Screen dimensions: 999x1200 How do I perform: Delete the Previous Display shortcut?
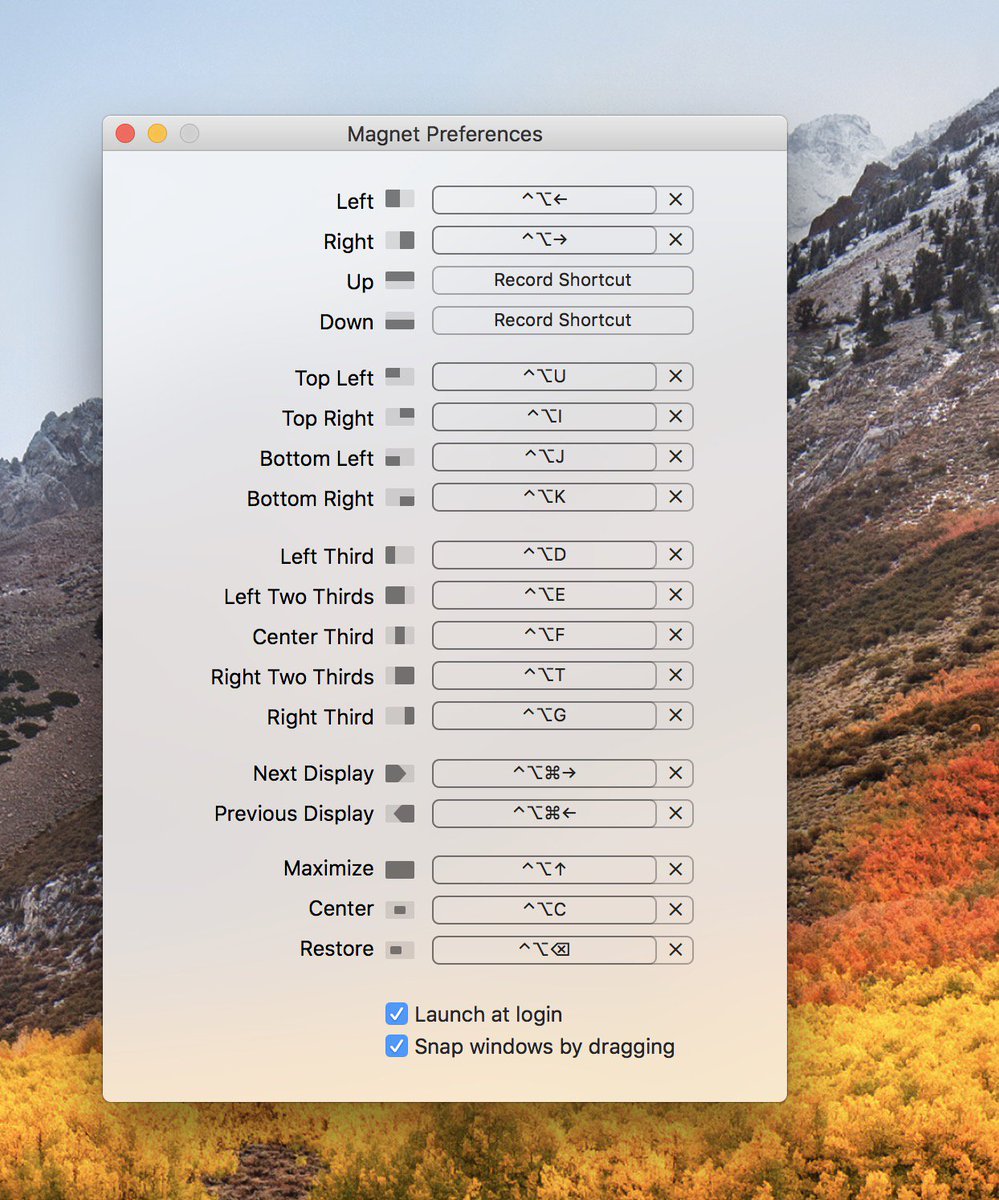point(675,813)
